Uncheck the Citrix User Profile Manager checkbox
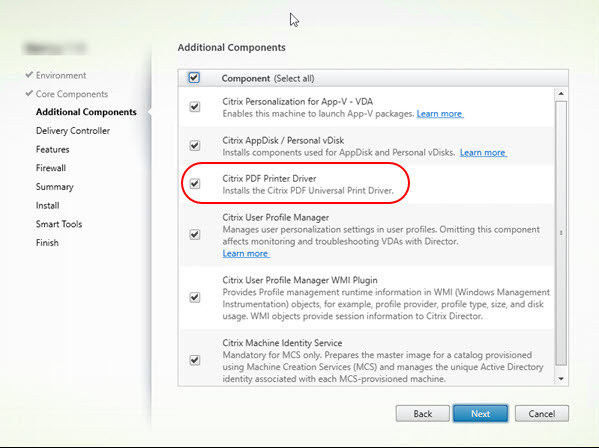 click(x=195, y=234)
